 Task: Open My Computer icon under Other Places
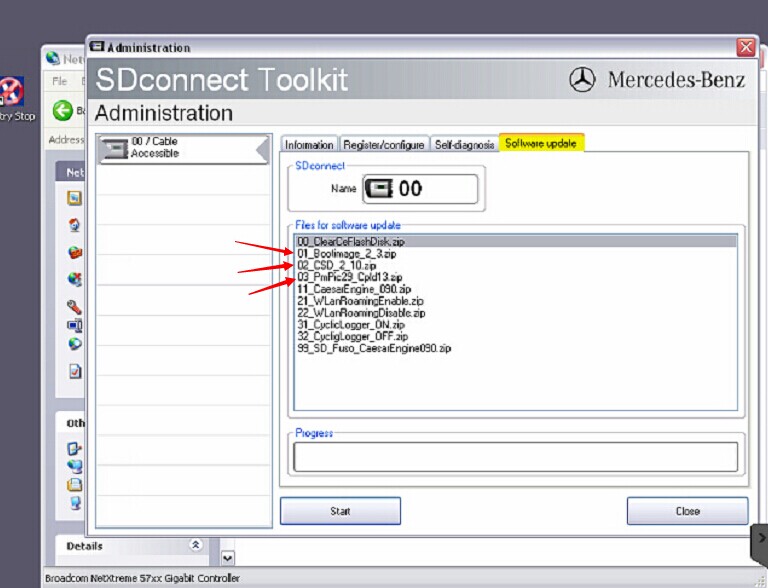(x=75, y=503)
